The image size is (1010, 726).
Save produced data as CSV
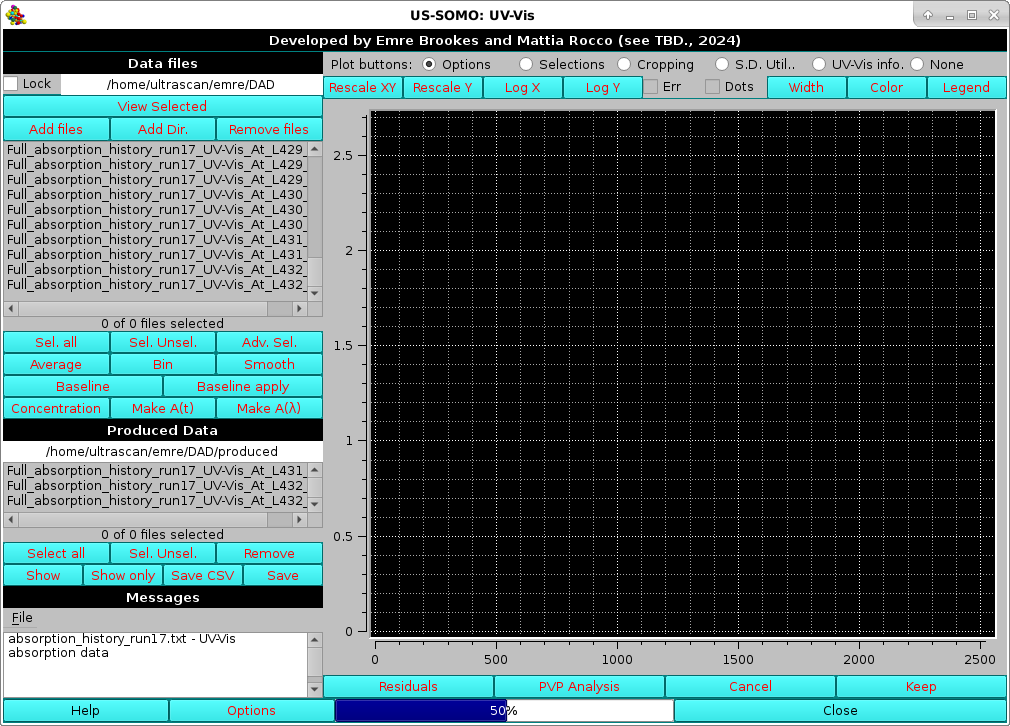[x=202, y=575]
